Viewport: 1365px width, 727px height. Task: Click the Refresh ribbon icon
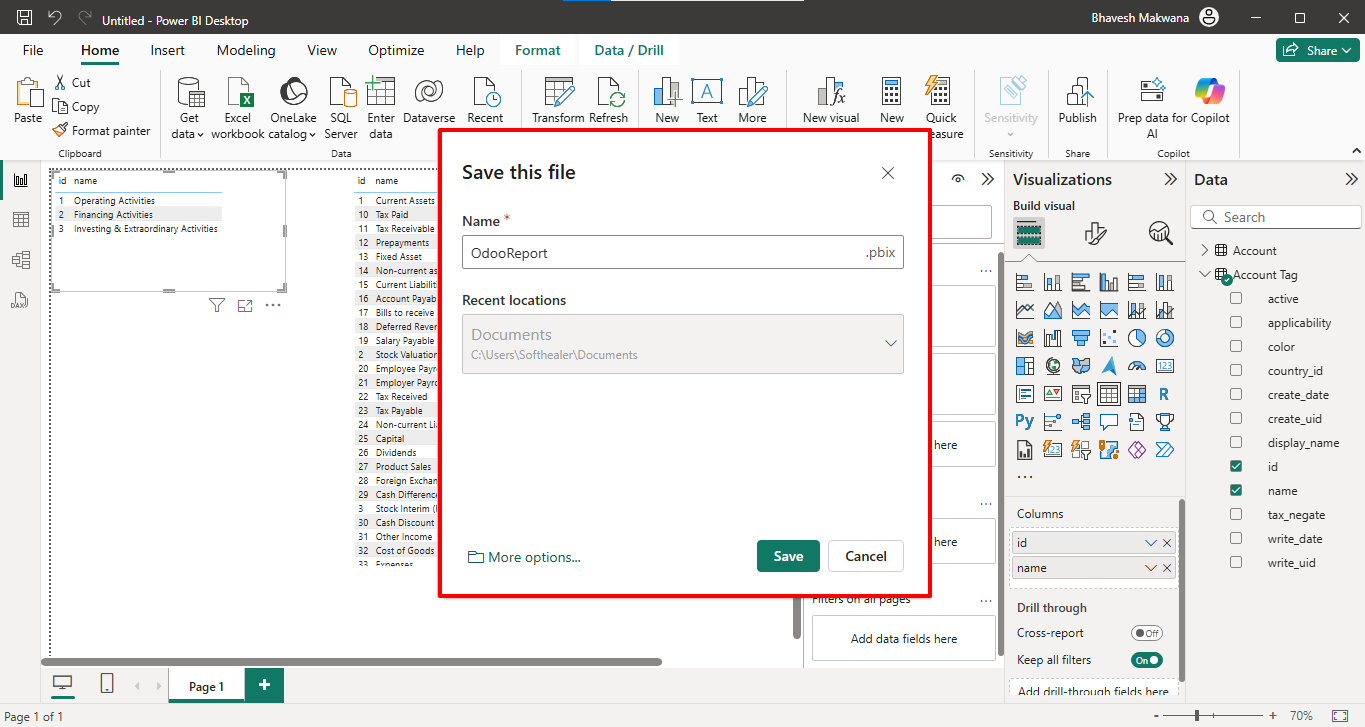(608, 100)
